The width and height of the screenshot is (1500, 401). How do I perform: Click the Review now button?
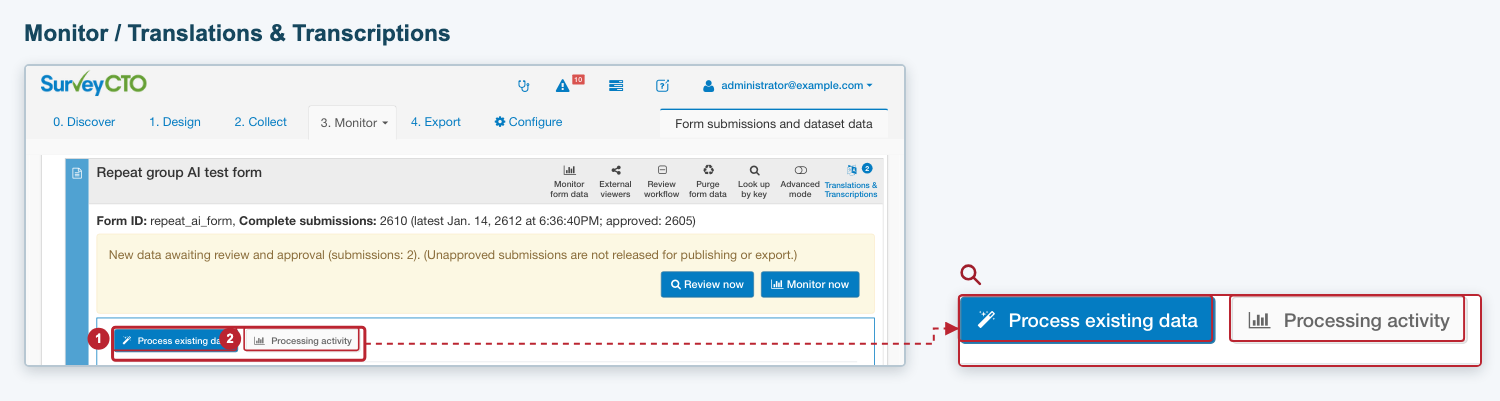(x=707, y=284)
